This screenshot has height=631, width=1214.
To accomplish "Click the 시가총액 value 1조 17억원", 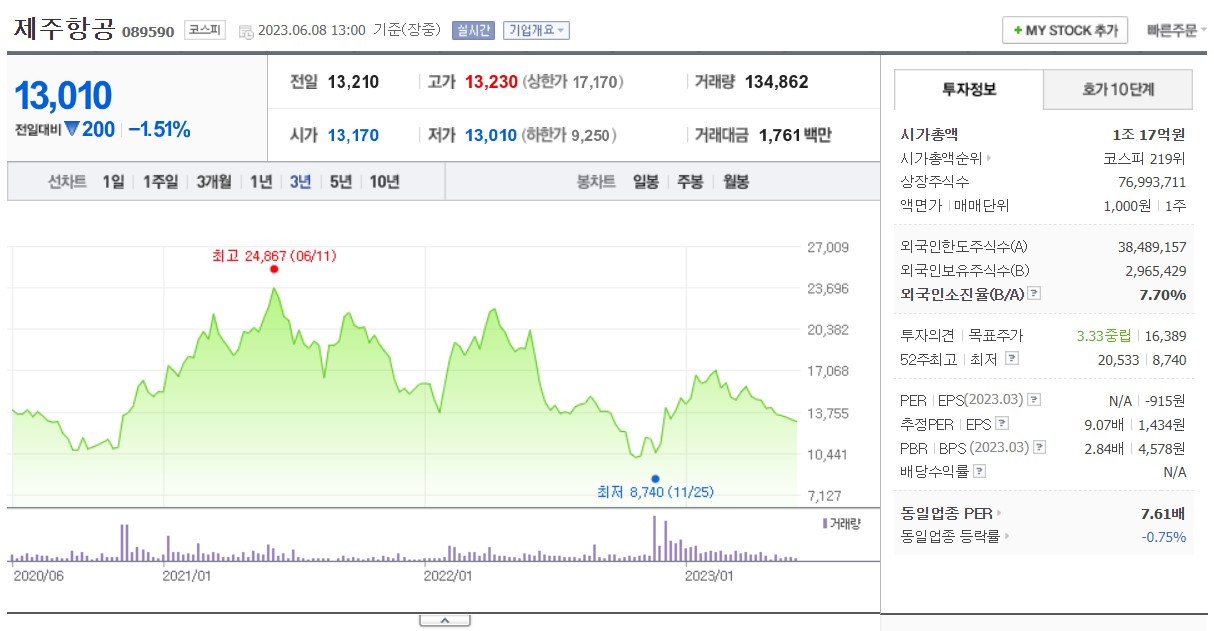I will click(x=1148, y=134).
